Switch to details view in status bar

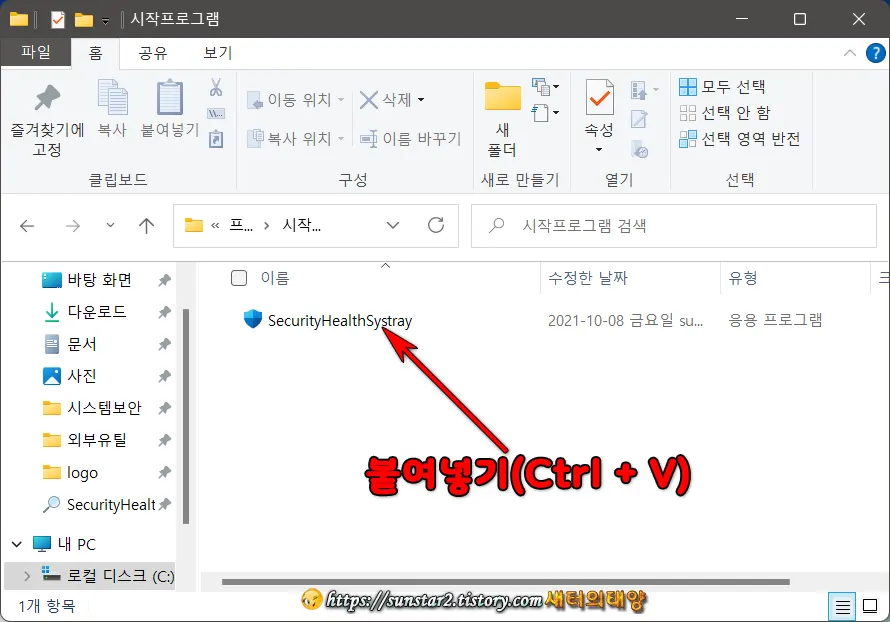(841, 606)
